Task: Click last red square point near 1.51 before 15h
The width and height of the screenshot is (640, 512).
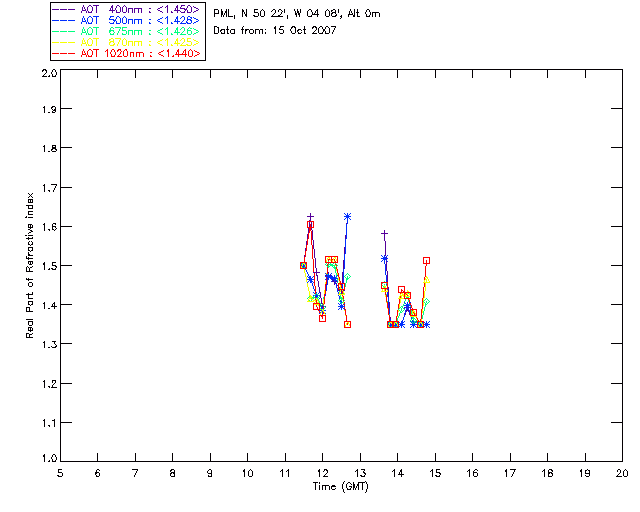Action: [x=427, y=260]
